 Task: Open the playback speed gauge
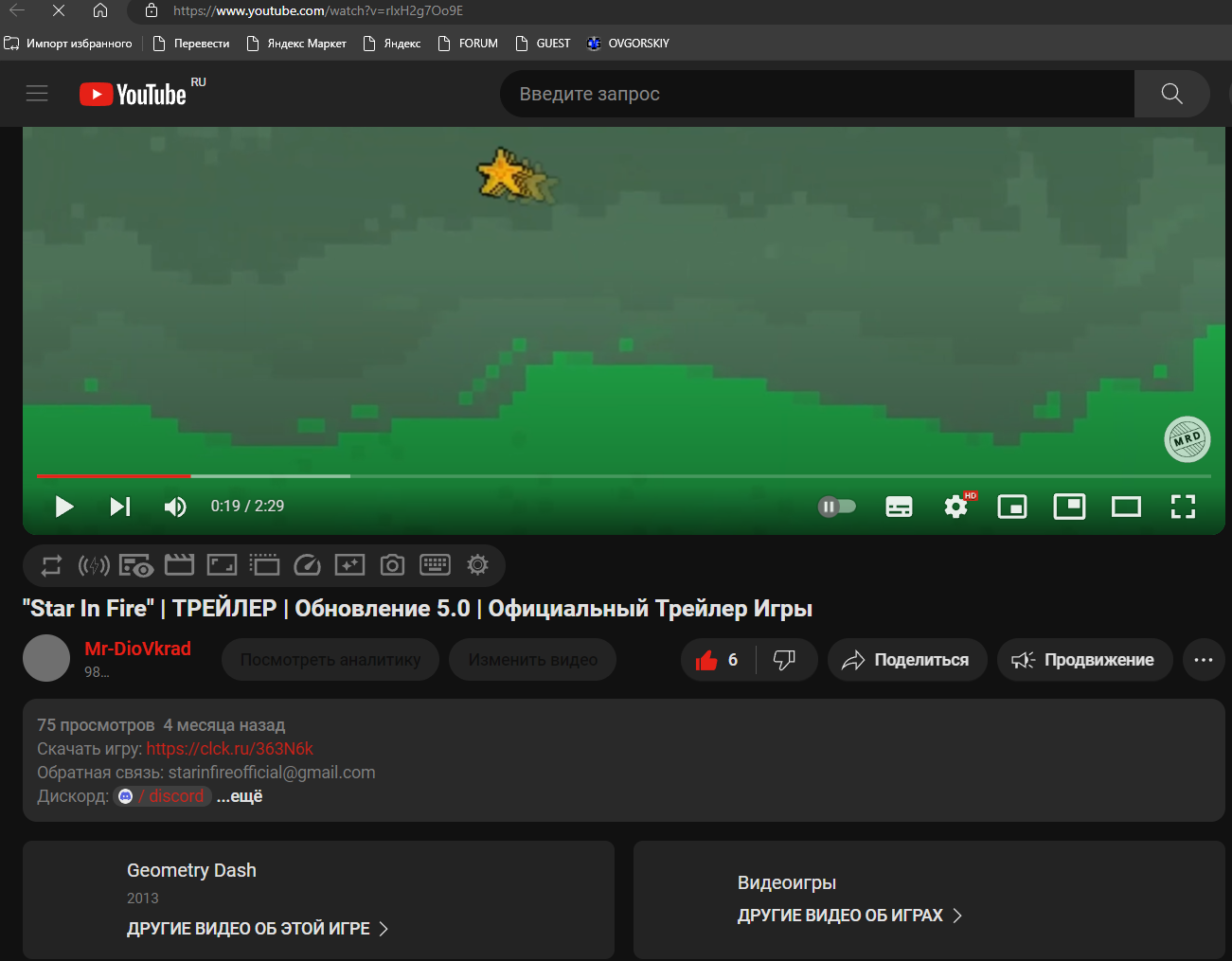307,565
